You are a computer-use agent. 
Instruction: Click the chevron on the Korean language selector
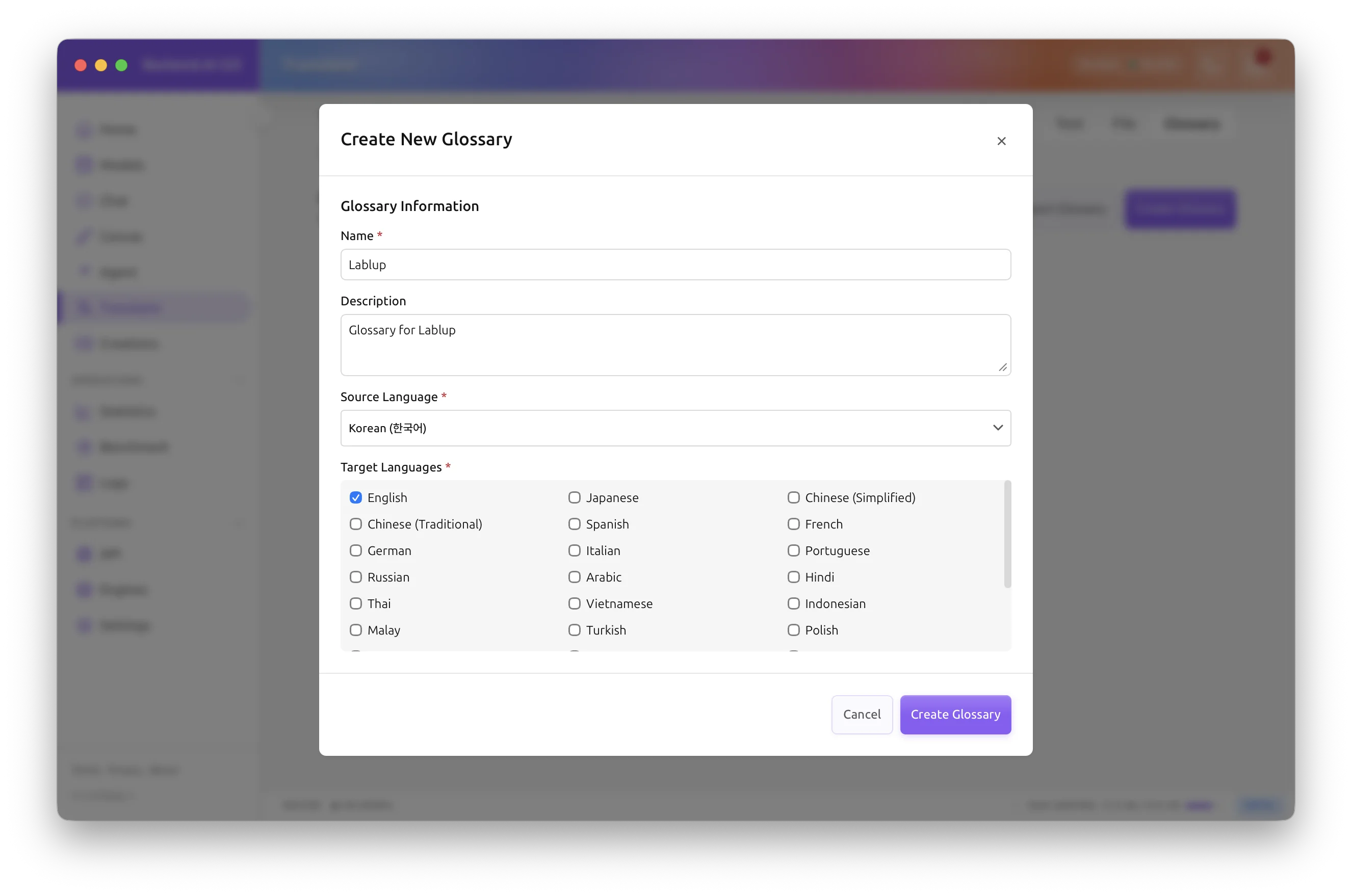(x=998, y=428)
